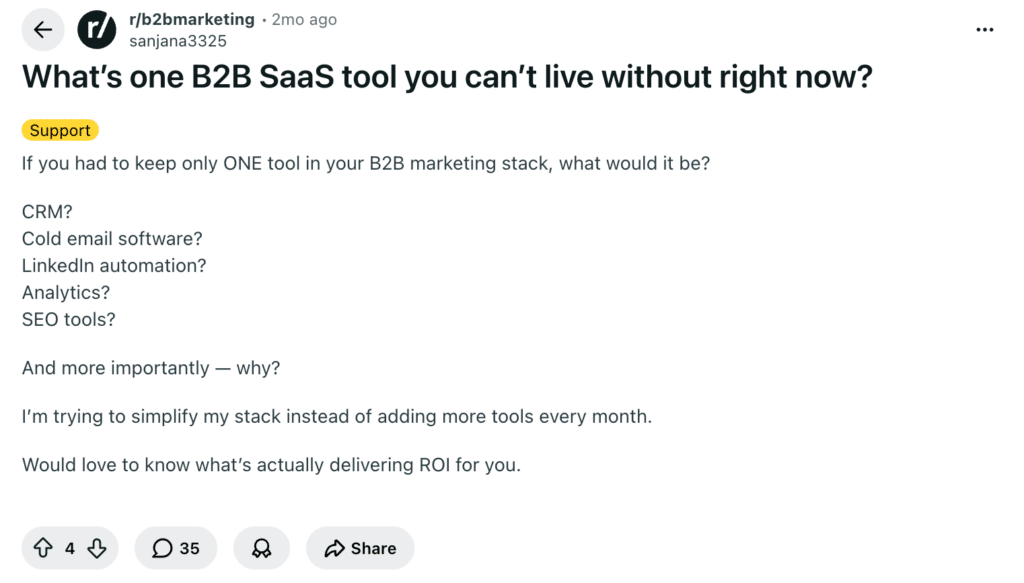Upvote the post using the up arrow
The height and width of the screenshot is (583, 1024).
click(42, 548)
